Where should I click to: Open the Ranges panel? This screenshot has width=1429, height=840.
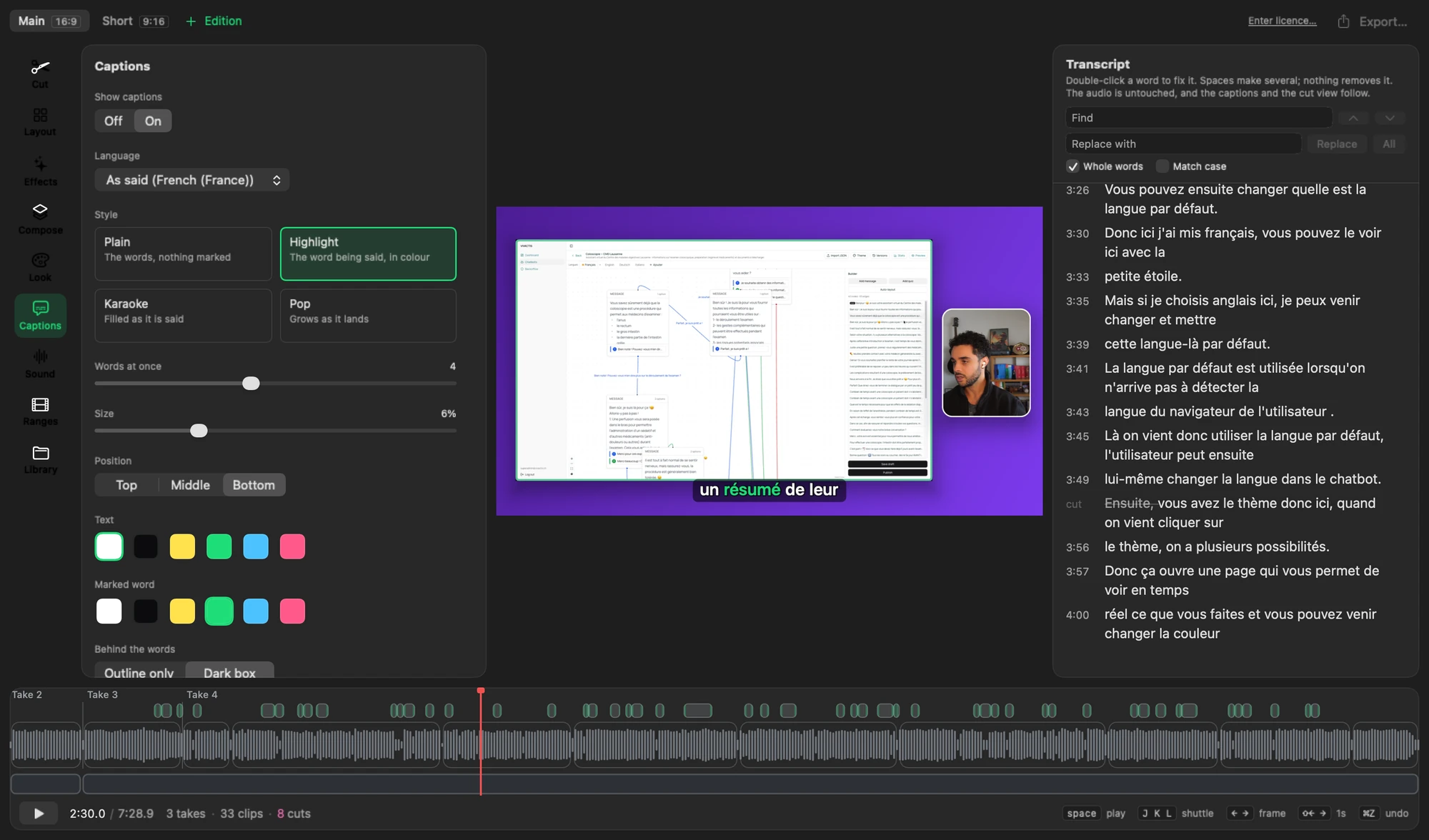point(40,411)
